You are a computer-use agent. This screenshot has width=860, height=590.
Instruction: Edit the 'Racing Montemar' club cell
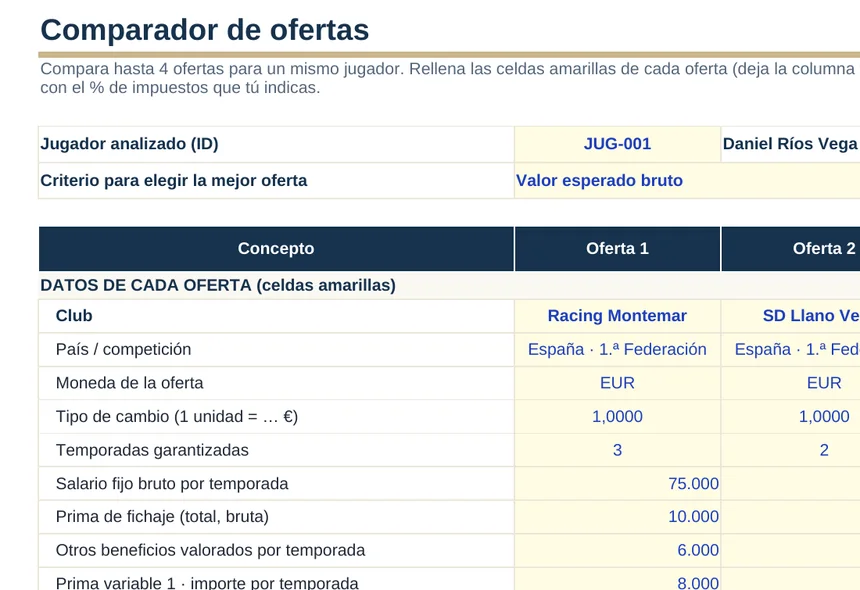pos(617,316)
